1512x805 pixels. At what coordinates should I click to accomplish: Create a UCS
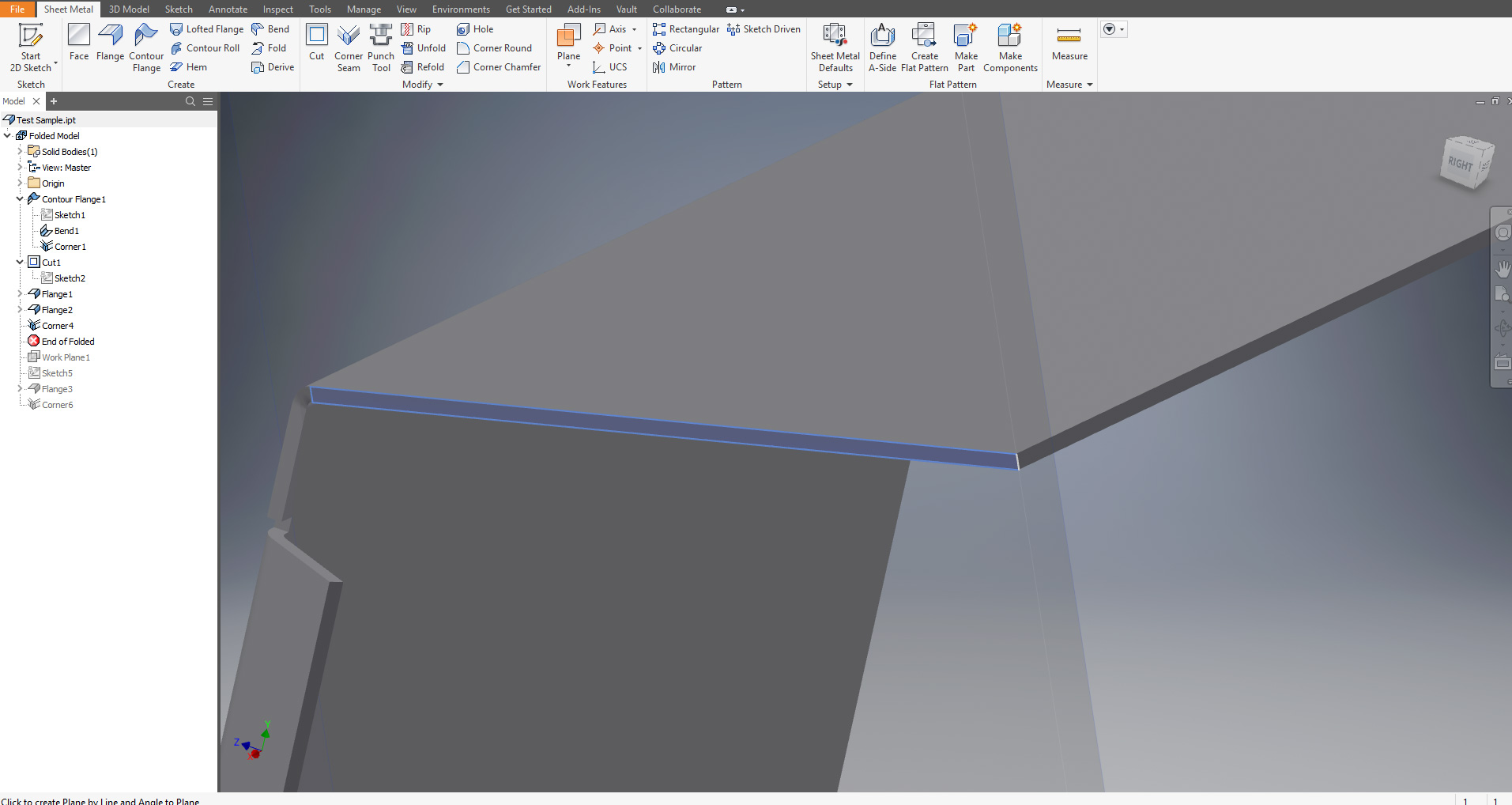click(x=610, y=67)
